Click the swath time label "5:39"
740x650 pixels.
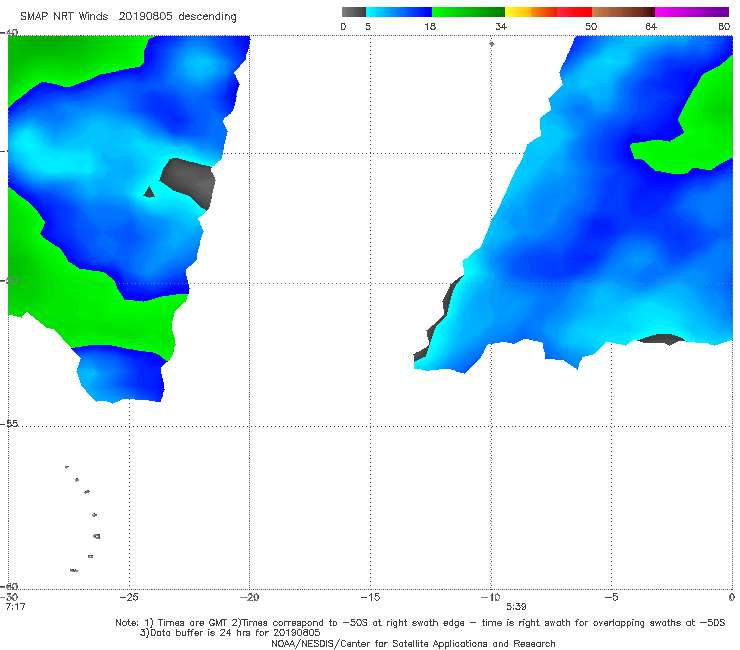516,607
